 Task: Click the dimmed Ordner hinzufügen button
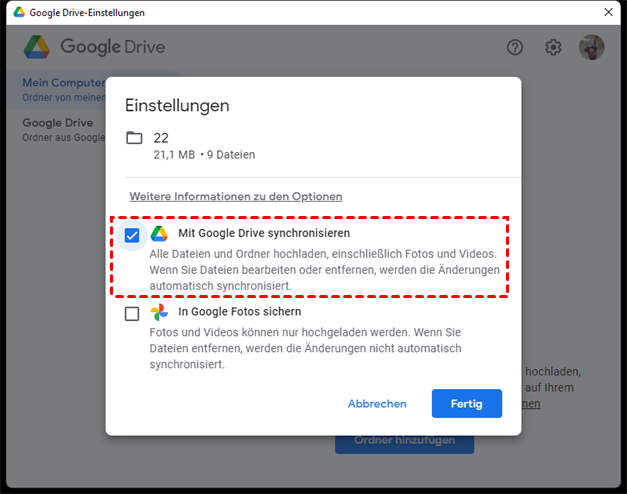point(404,441)
